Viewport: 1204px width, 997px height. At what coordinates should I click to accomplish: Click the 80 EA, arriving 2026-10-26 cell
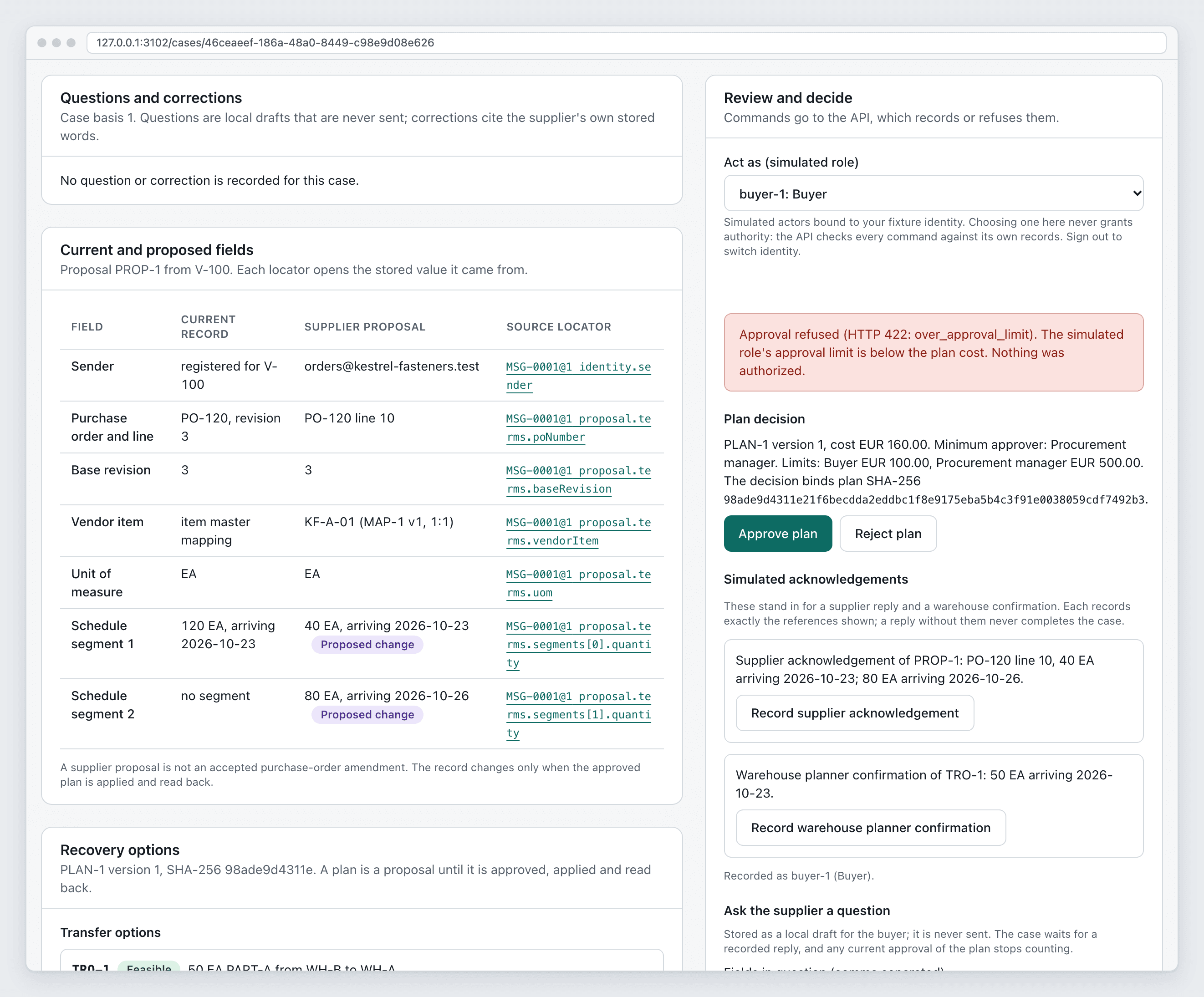pos(387,696)
